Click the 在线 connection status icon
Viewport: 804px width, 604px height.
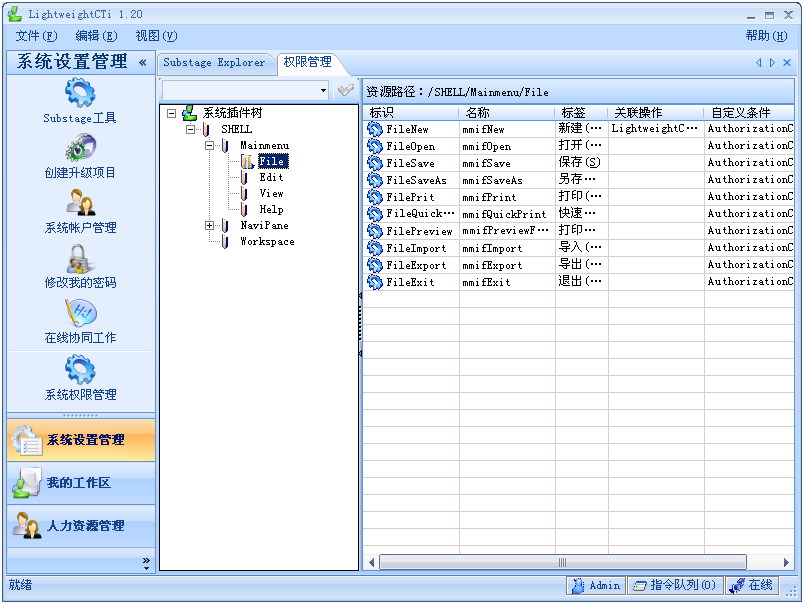tap(737, 586)
